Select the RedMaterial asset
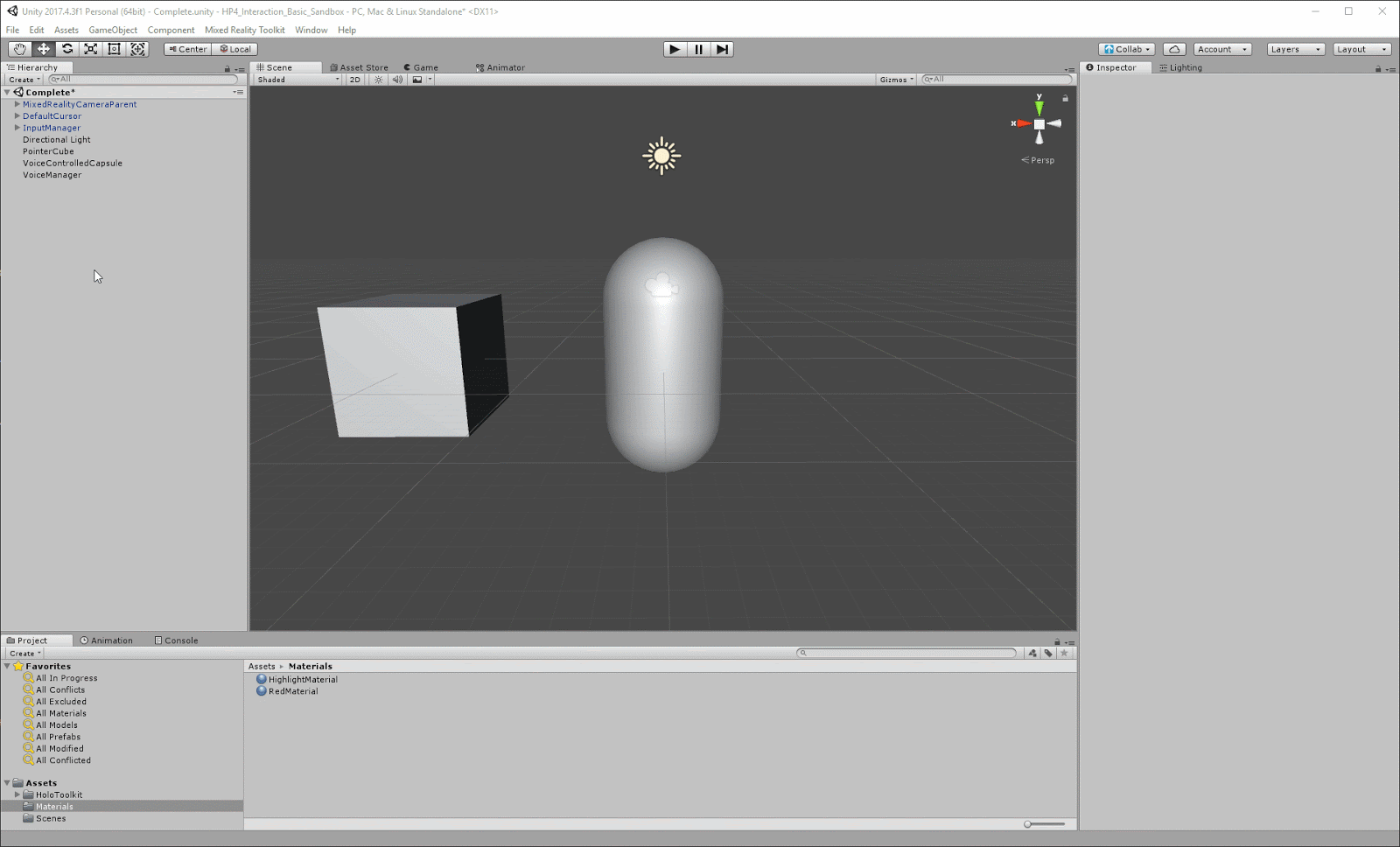The image size is (1400, 847). tap(292, 691)
